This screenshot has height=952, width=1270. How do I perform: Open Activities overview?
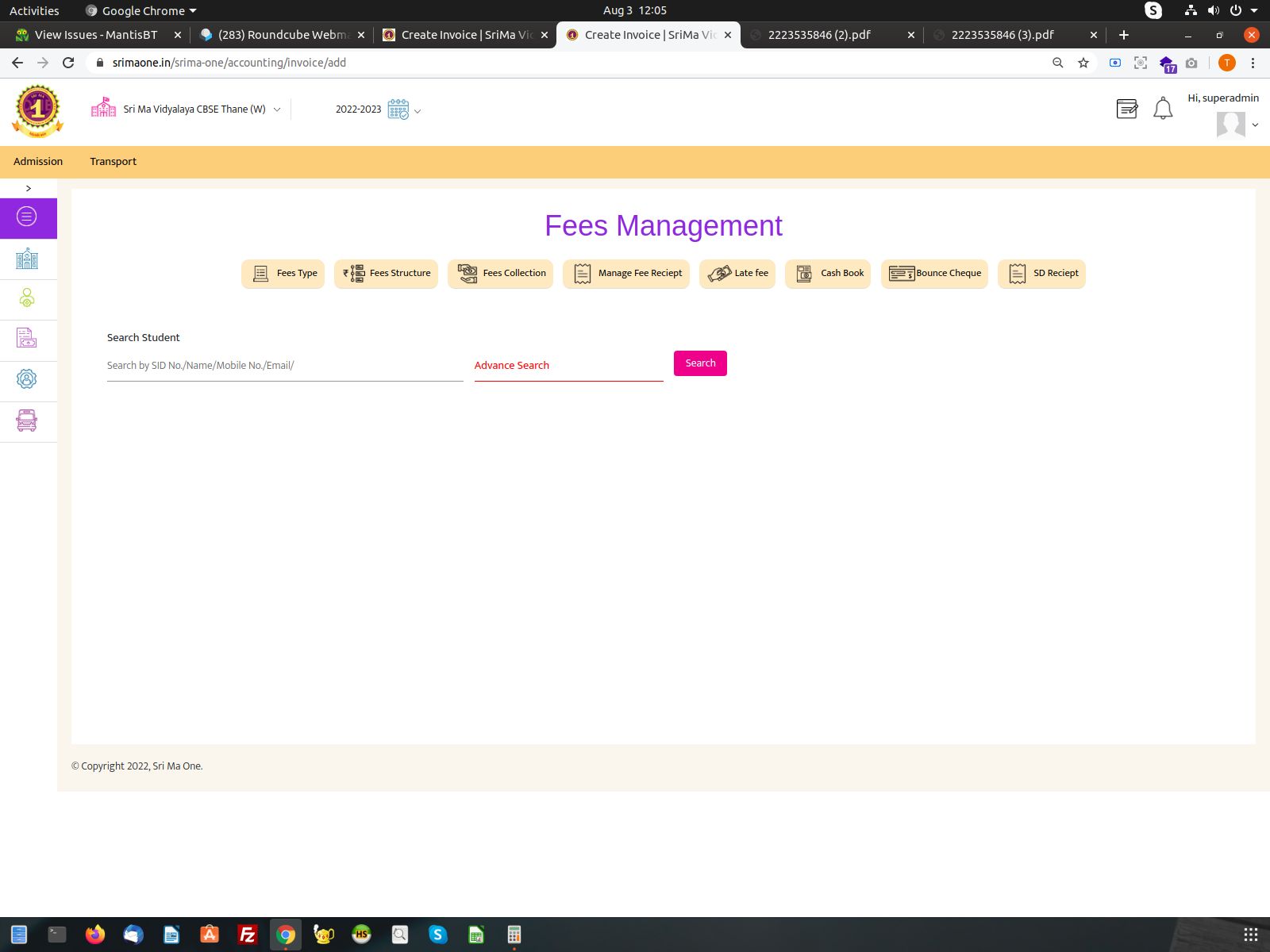point(34,10)
